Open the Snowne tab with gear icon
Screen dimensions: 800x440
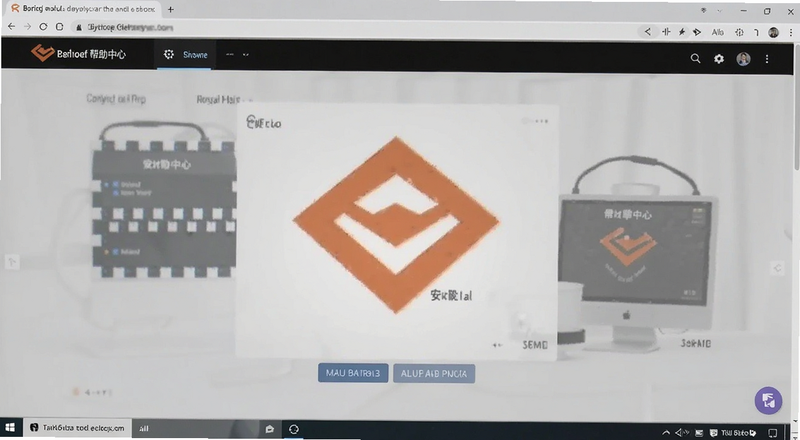tap(186, 55)
